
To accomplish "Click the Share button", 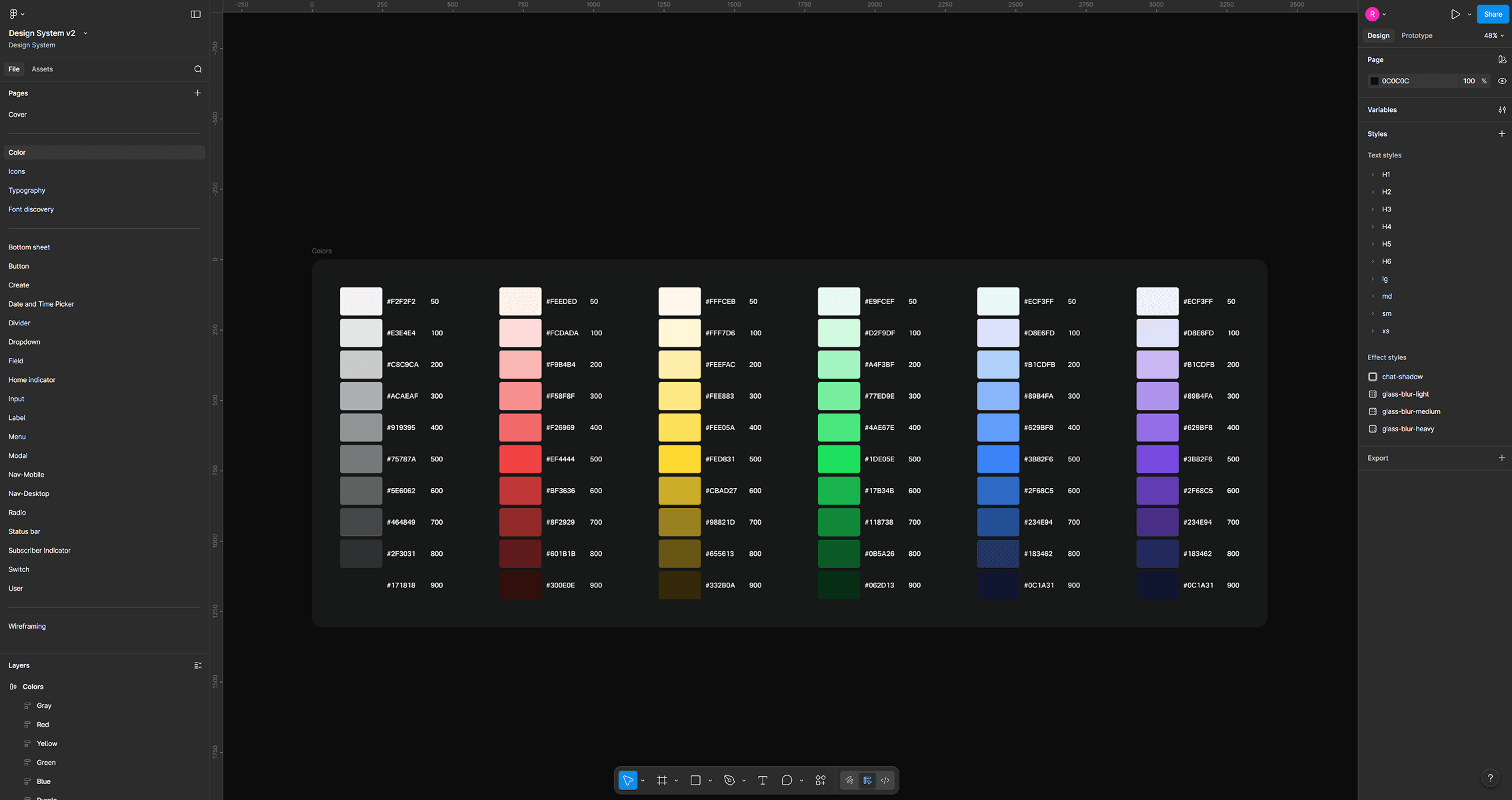I will pos(1493,14).
